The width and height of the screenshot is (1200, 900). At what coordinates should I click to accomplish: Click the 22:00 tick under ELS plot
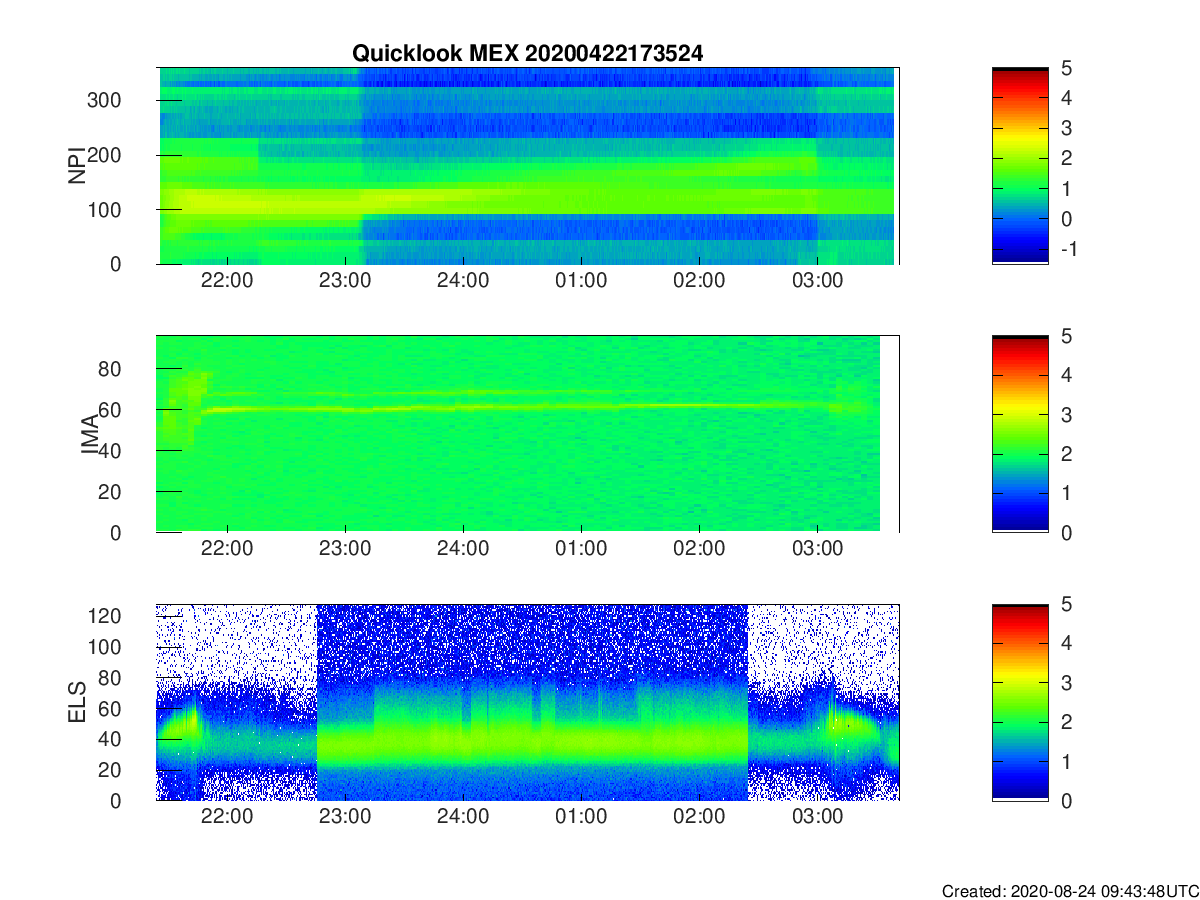coord(227,817)
